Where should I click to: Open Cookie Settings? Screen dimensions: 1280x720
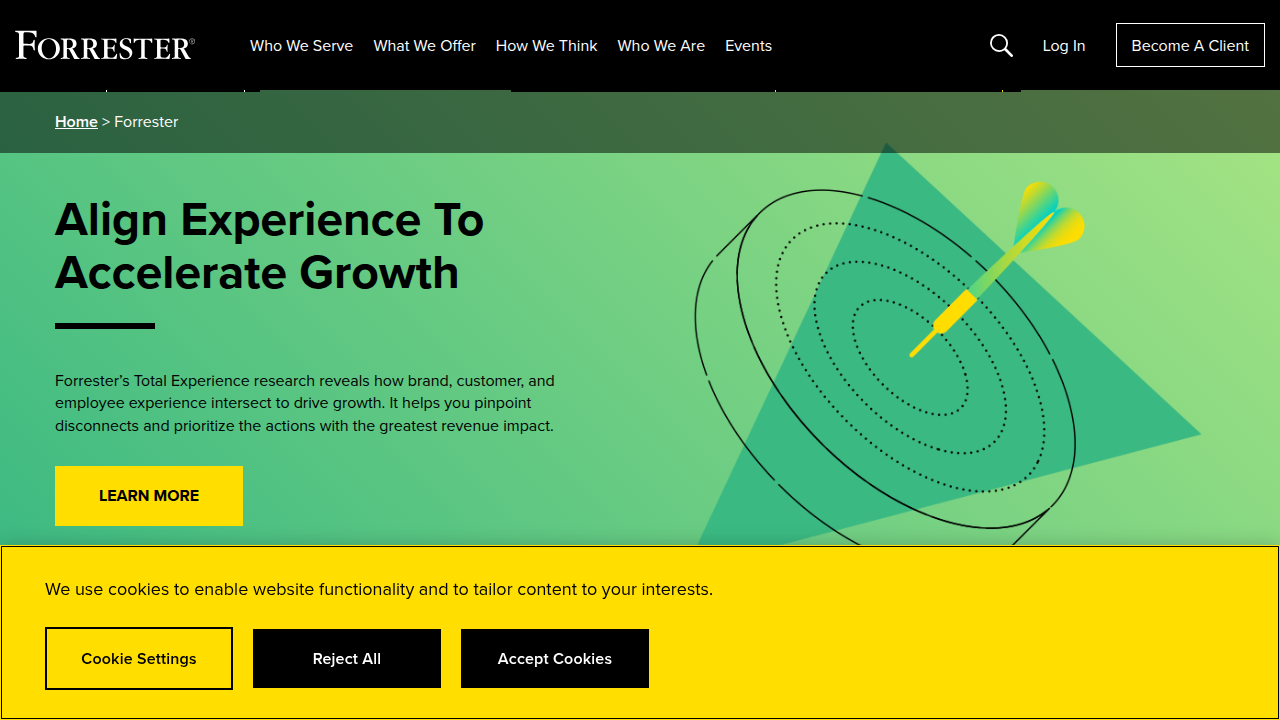[x=139, y=658]
